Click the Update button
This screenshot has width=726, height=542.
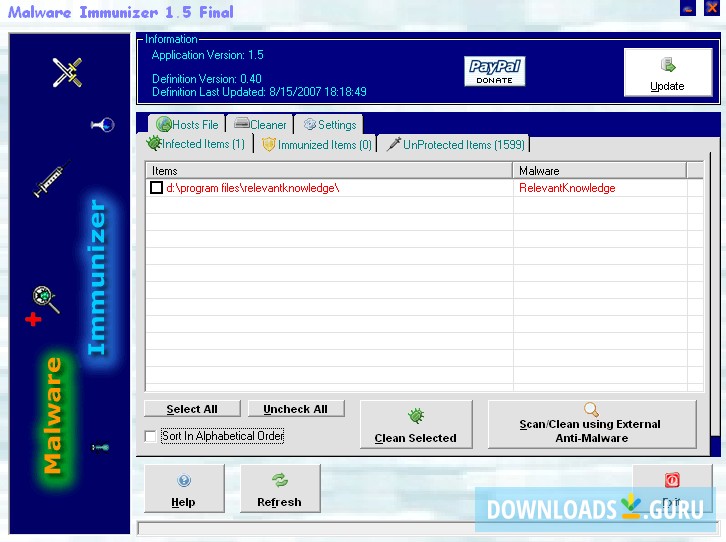tap(668, 72)
